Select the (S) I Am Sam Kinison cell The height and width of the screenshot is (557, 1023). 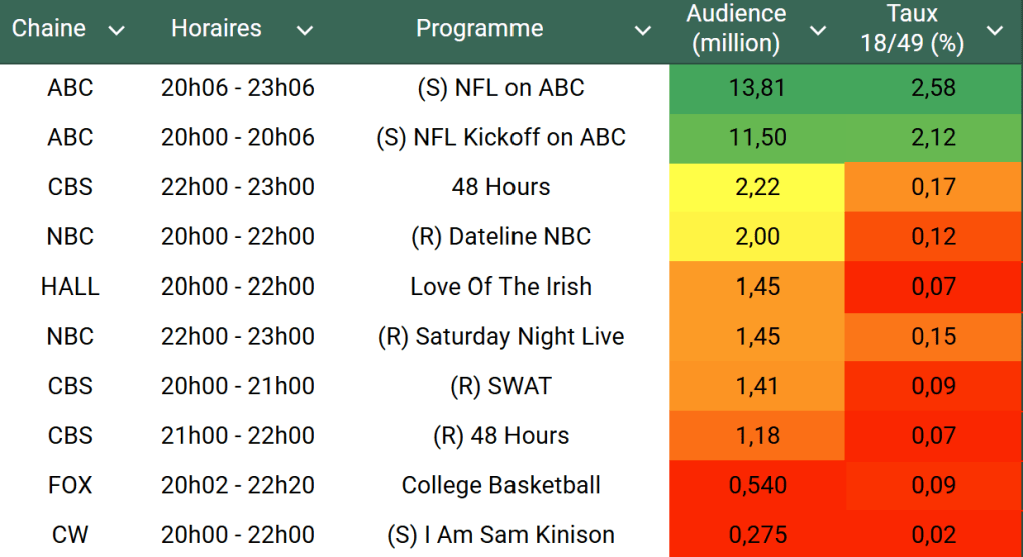click(500, 535)
